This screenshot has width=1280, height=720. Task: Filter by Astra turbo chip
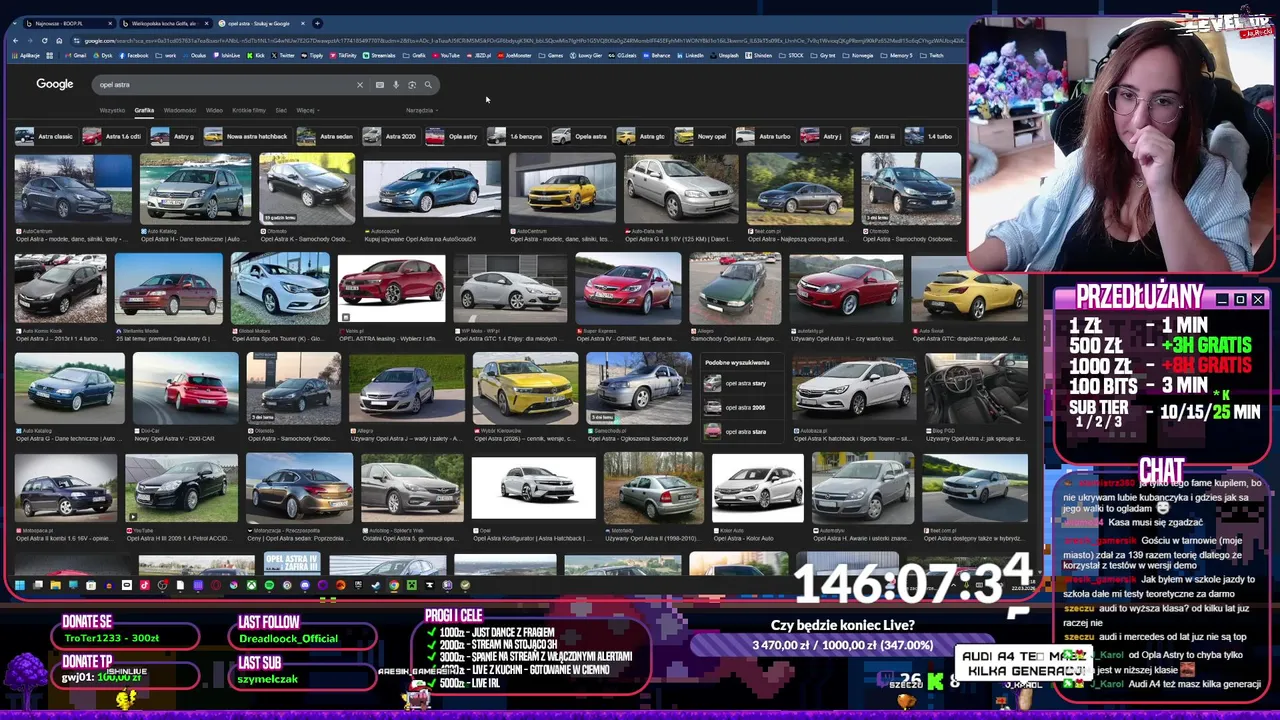tap(765, 136)
